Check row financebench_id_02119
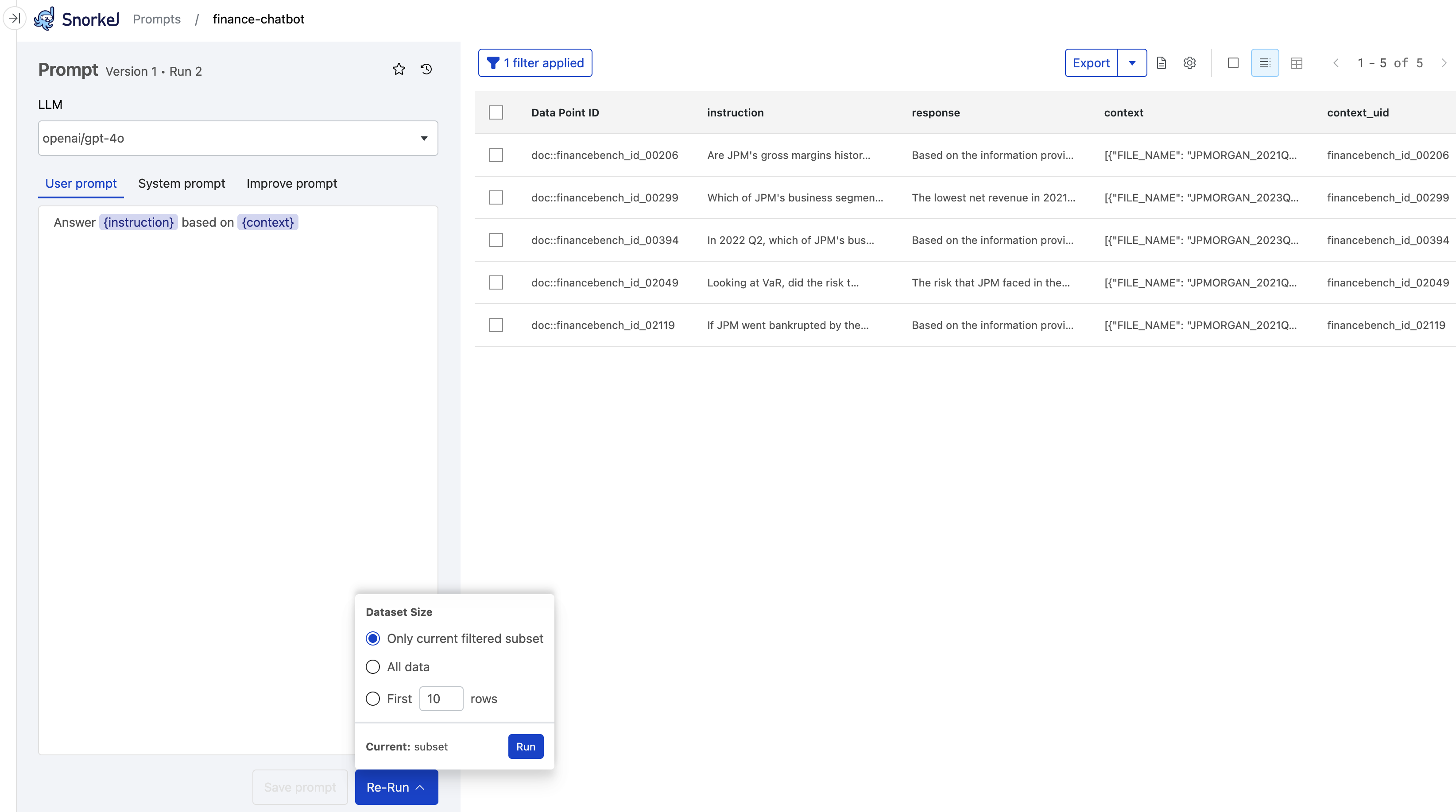The height and width of the screenshot is (812, 1456). click(x=496, y=325)
